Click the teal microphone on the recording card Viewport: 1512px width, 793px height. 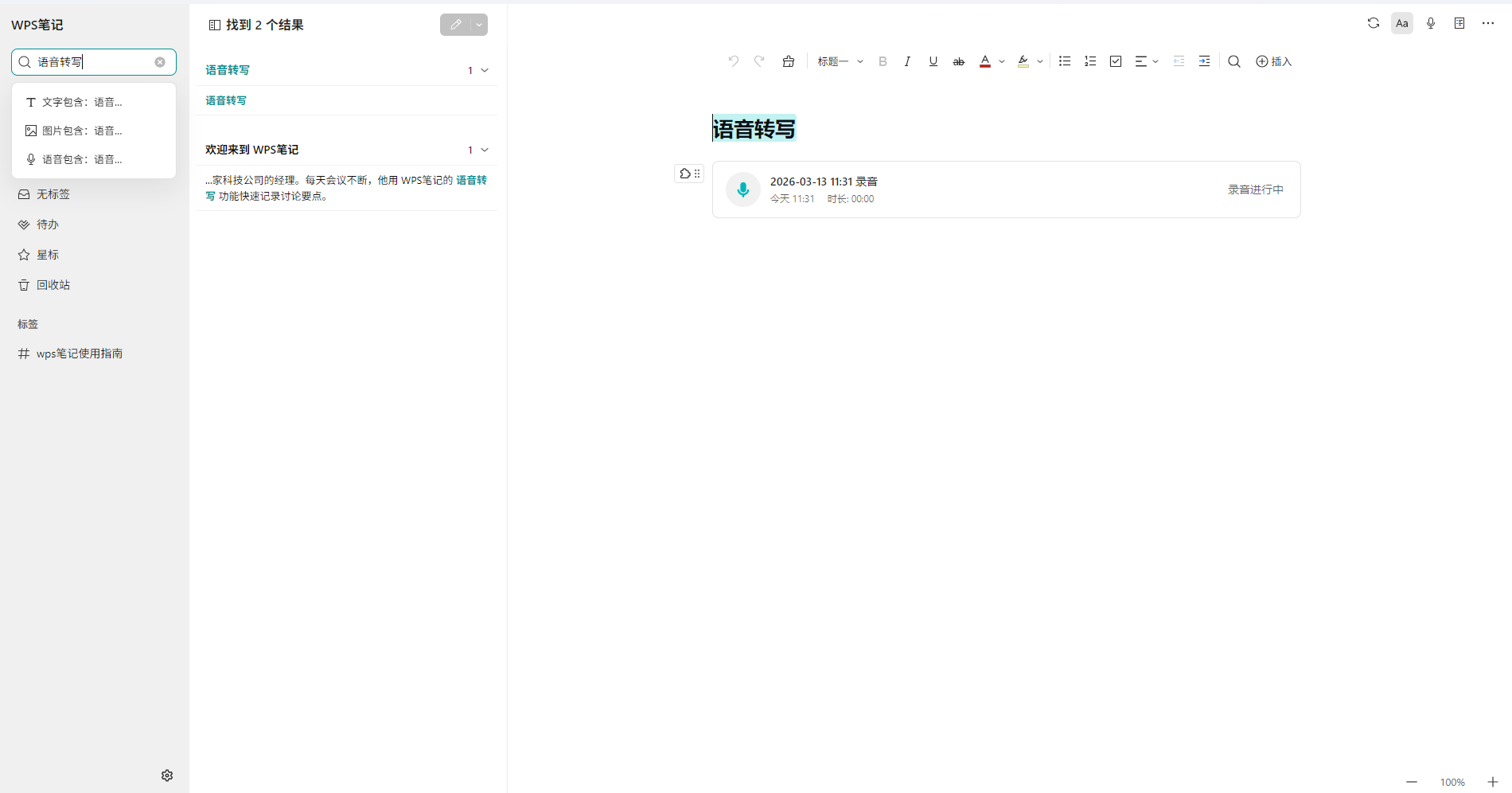pos(743,189)
